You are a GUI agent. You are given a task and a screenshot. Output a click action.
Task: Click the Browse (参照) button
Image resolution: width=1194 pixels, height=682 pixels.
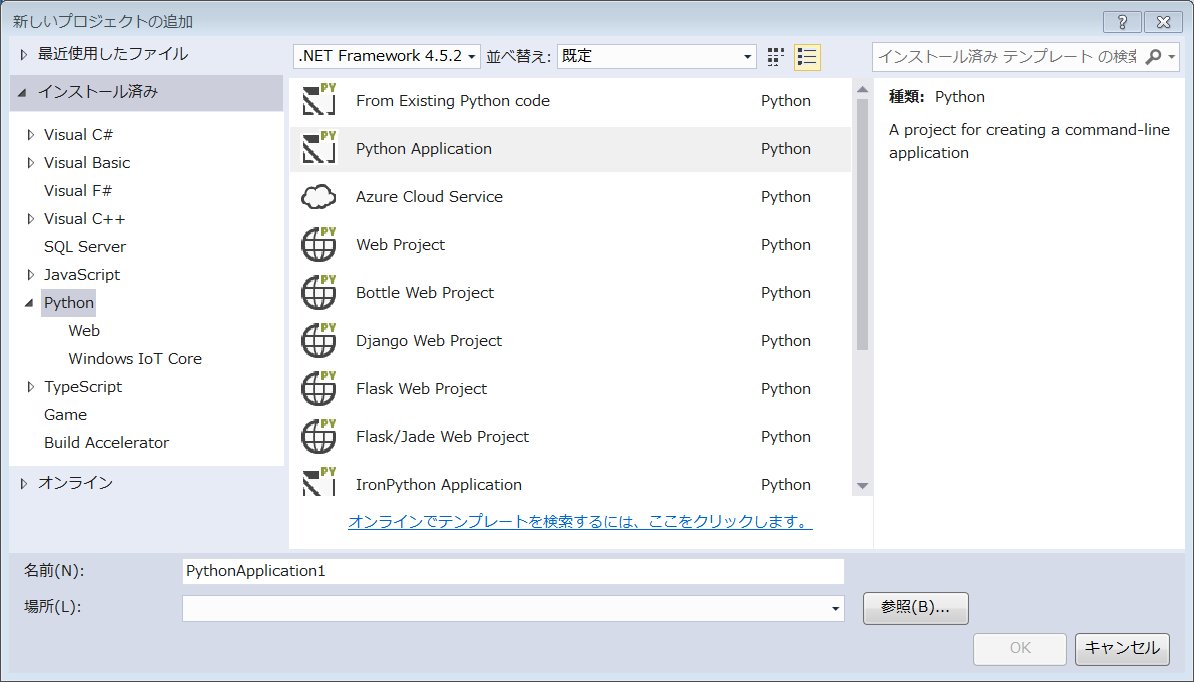(915, 607)
